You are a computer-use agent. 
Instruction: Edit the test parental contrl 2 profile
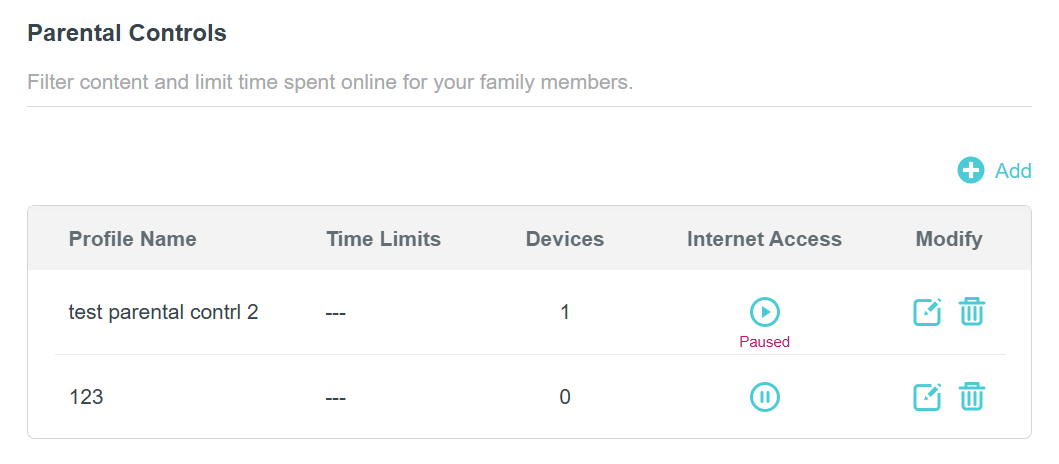point(928,312)
